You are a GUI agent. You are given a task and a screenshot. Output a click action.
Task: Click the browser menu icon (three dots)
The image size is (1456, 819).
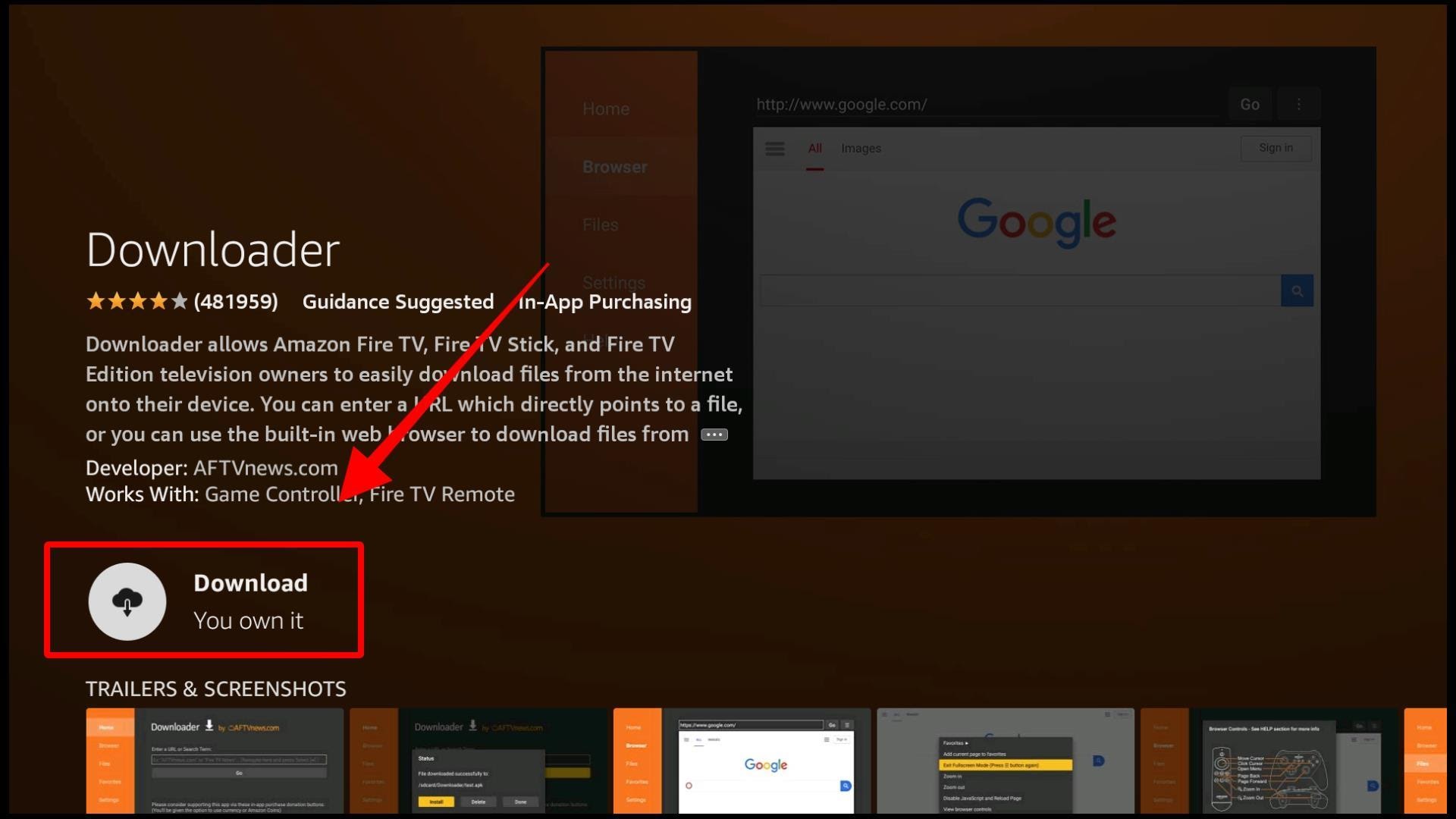[1298, 104]
